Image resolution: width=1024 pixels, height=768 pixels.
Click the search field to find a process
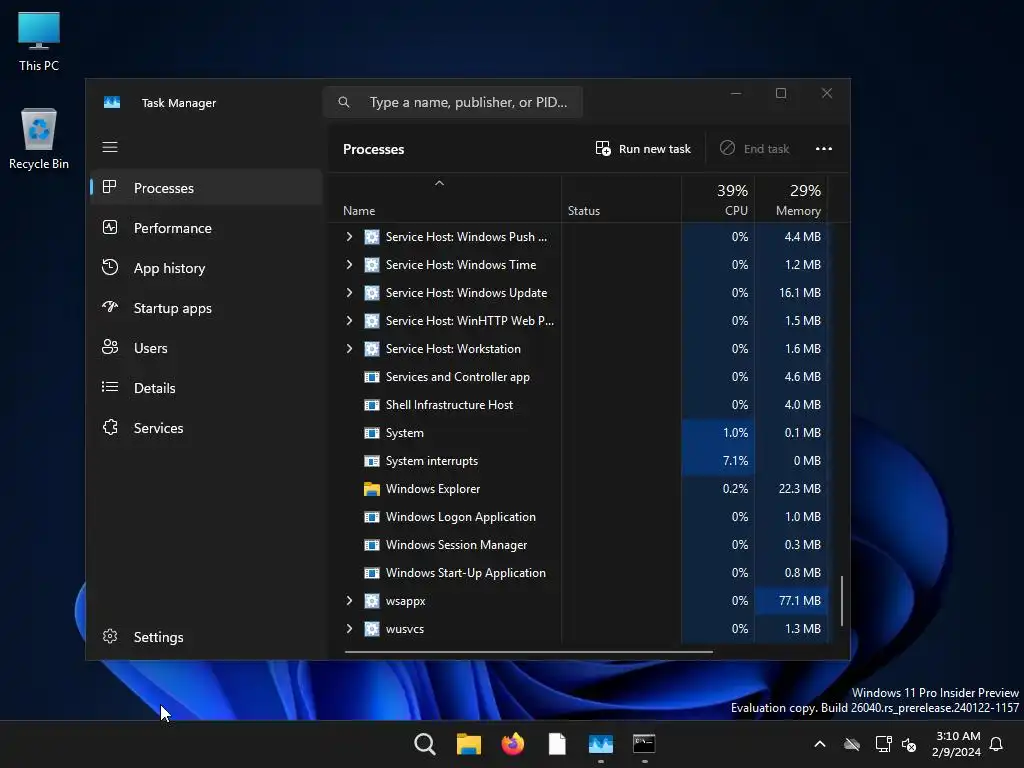pos(453,102)
